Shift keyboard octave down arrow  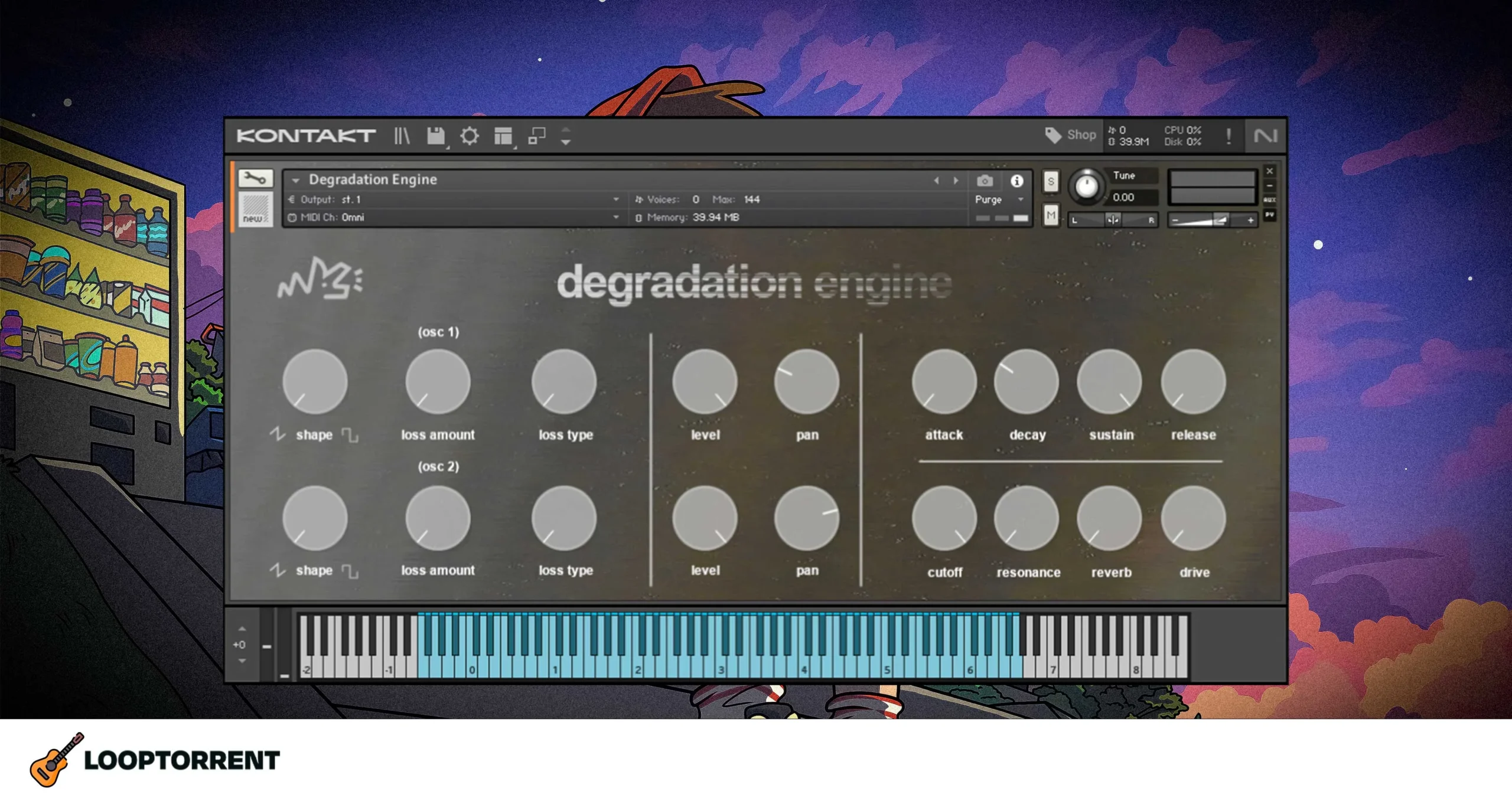[242, 661]
